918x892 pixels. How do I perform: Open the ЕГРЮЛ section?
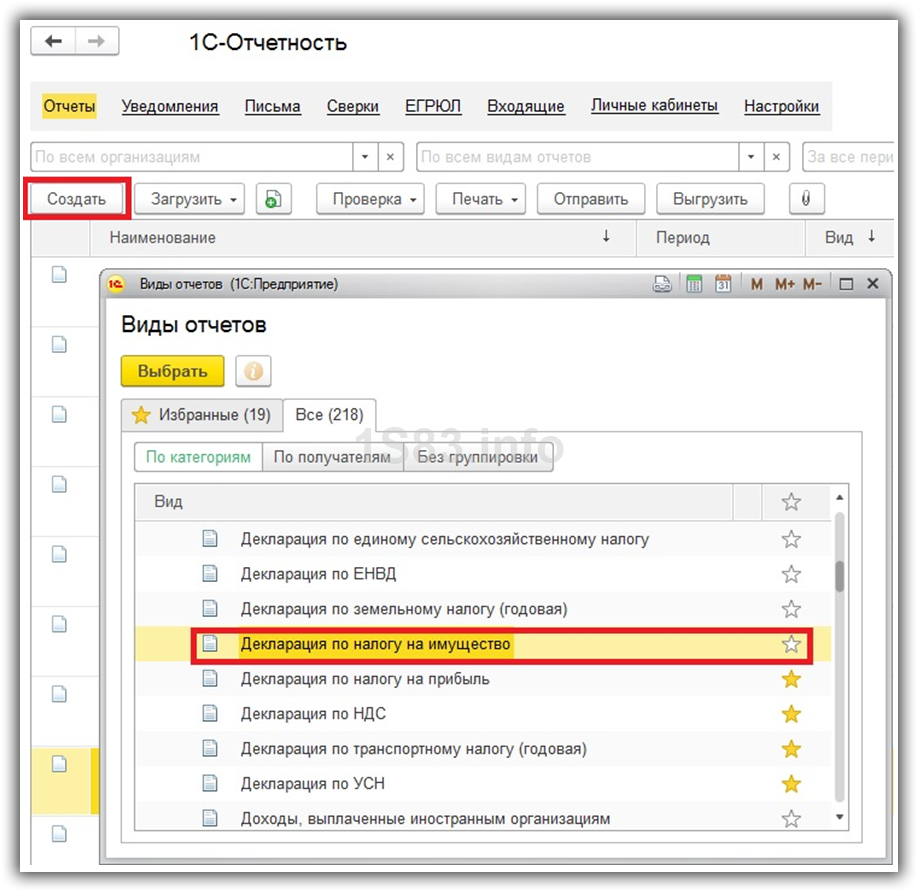[433, 106]
